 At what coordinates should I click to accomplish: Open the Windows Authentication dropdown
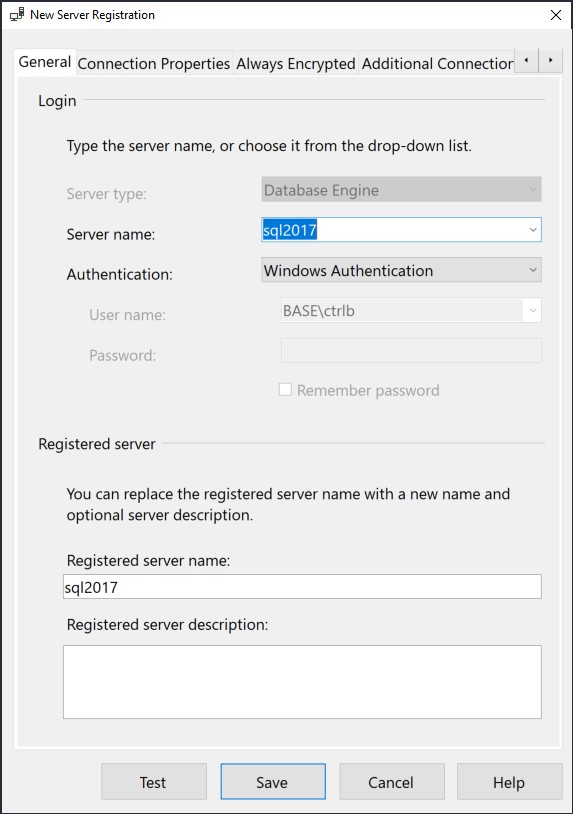[x=401, y=270]
